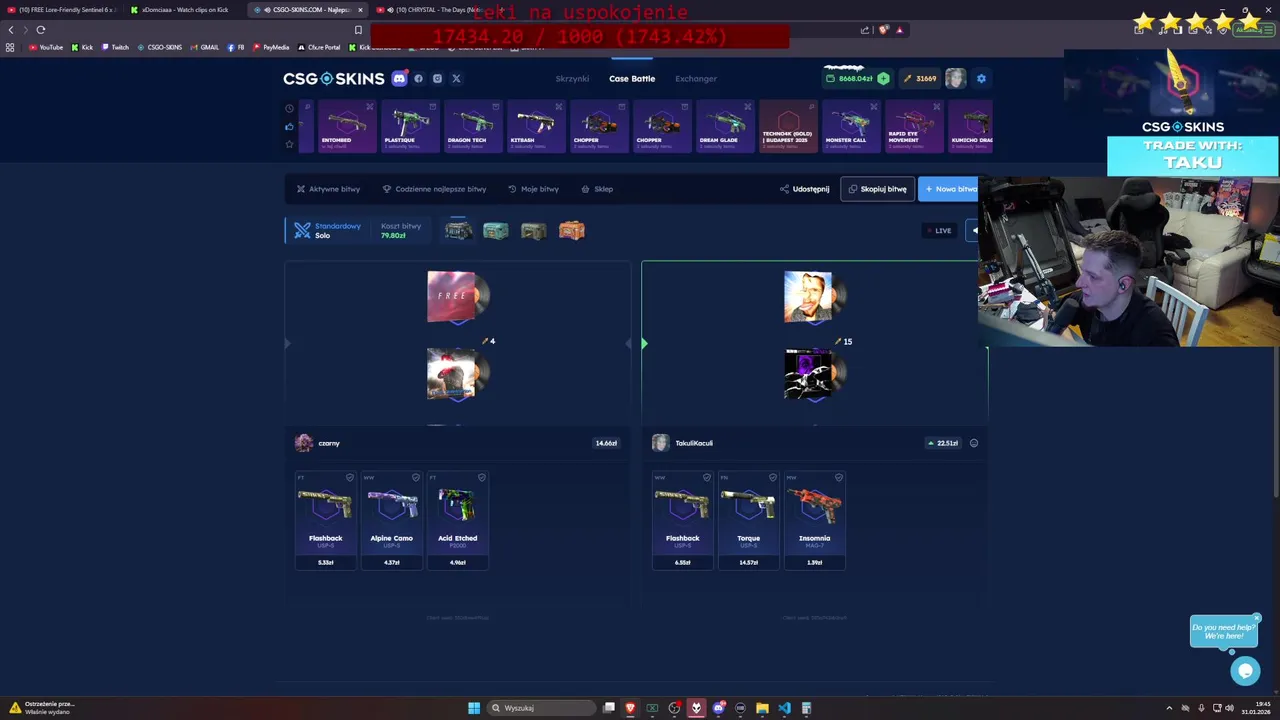Image resolution: width=1280 pixels, height=720 pixels.
Task: Open File Explorer on taskbar
Action: tap(762, 708)
